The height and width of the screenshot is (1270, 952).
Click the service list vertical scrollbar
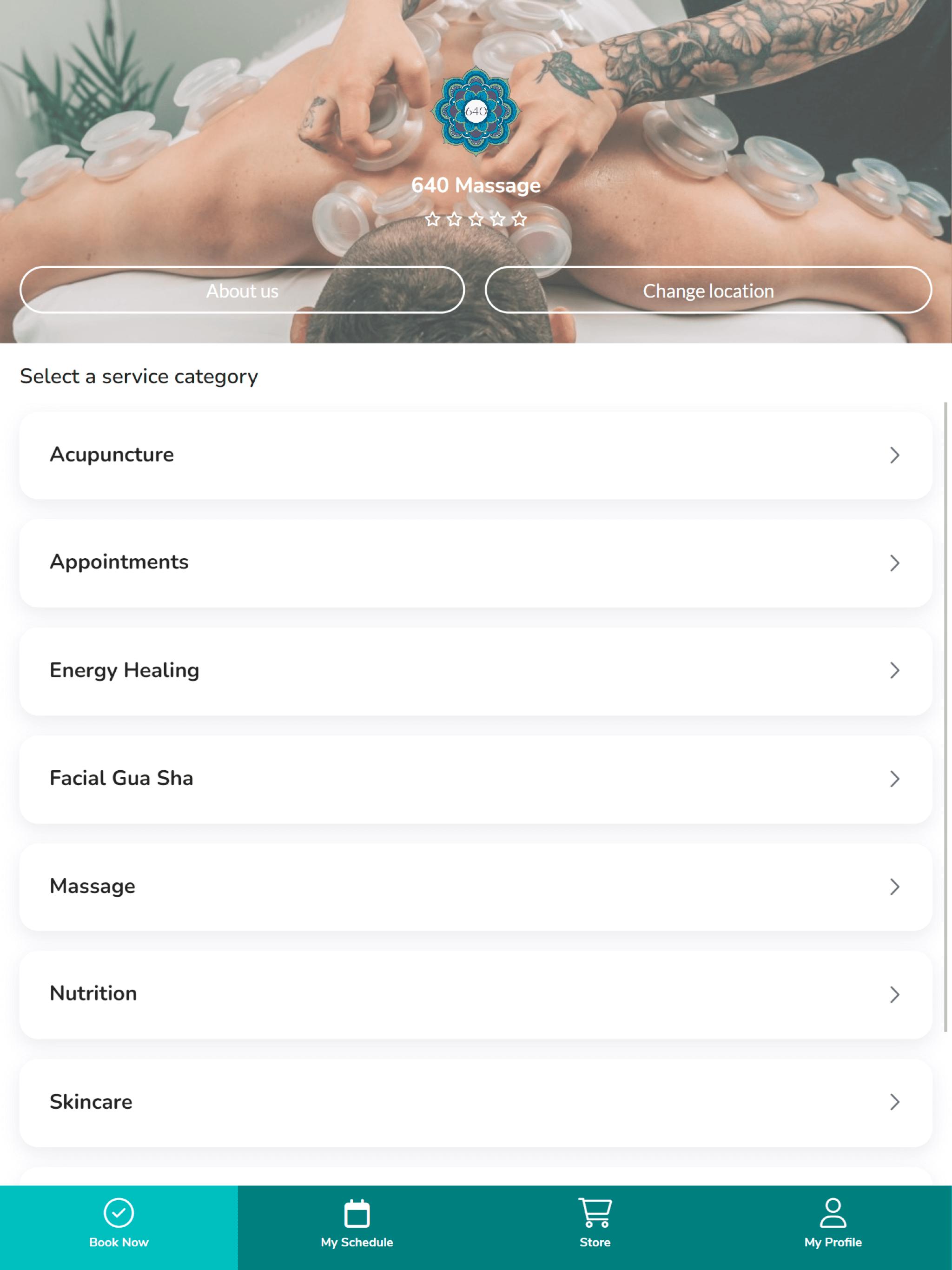(945, 716)
